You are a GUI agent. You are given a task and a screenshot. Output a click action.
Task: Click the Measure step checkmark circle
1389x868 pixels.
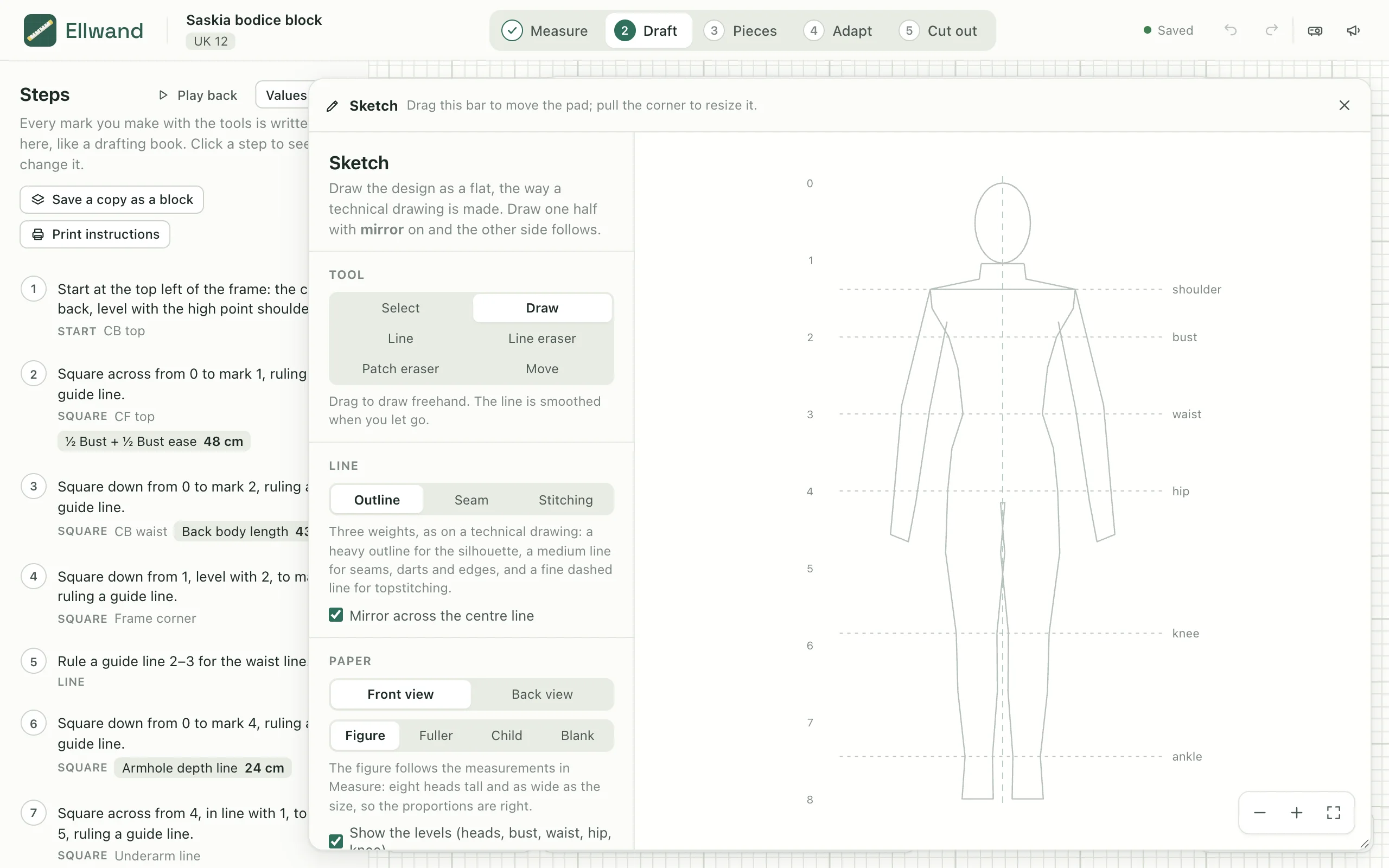point(512,30)
